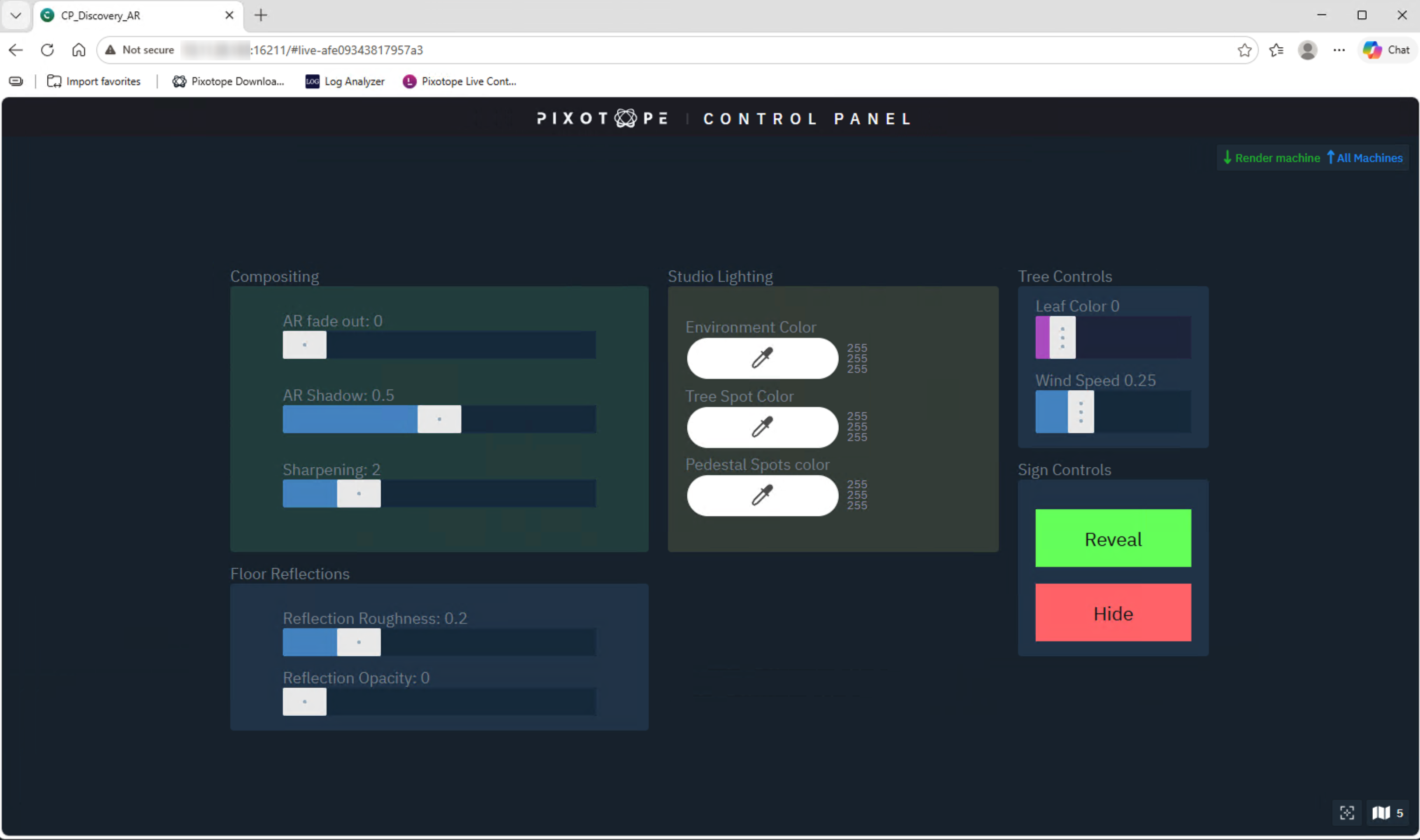Click Pedestal Spots color eyedropper picker
The height and width of the screenshot is (840, 1420).
tap(762, 495)
